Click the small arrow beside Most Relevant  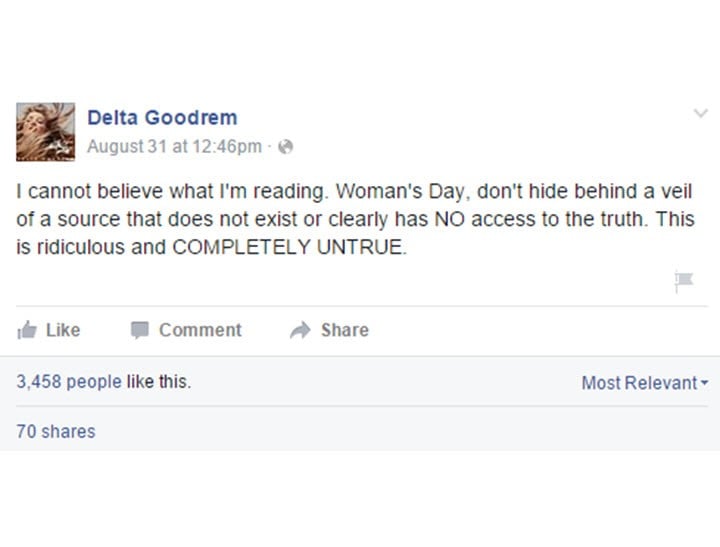point(705,382)
